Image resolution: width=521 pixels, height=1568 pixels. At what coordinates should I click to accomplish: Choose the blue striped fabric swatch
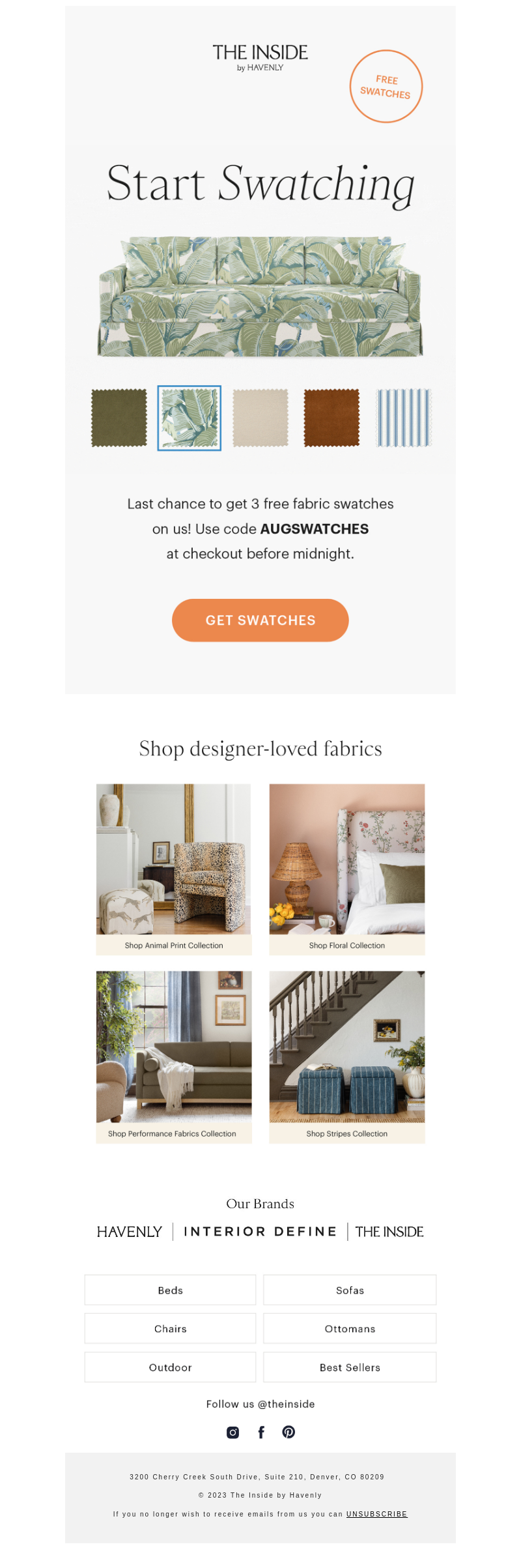point(404,418)
